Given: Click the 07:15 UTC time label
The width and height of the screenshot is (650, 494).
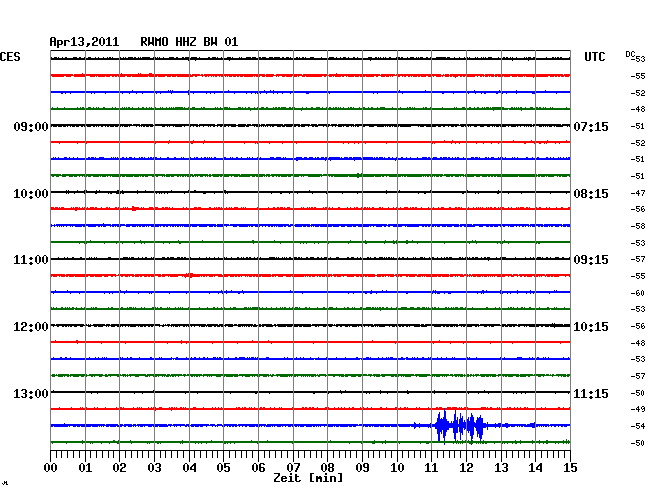Looking at the screenshot, I should tap(591, 126).
